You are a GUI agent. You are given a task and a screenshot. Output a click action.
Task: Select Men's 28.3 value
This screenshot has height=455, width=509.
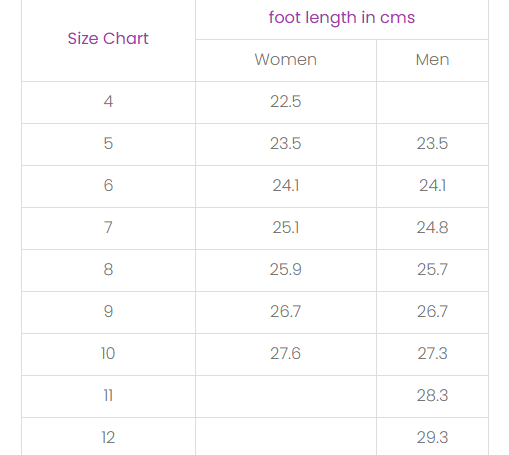(x=432, y=395)
